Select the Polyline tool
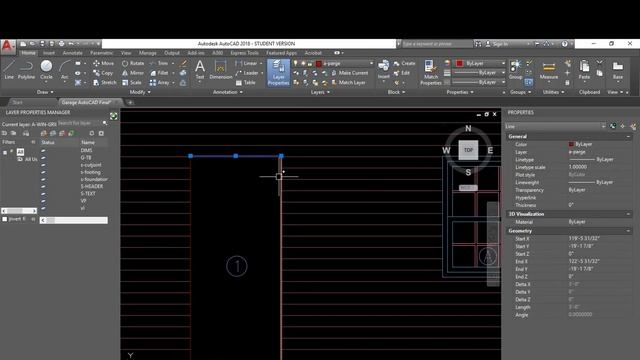This screenshot has height=360, width=640. 26,69
